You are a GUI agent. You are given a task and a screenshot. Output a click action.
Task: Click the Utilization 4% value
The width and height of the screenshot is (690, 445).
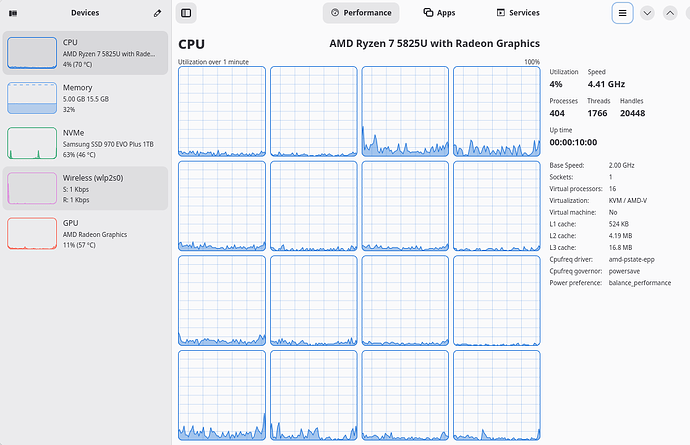[556, 84]
